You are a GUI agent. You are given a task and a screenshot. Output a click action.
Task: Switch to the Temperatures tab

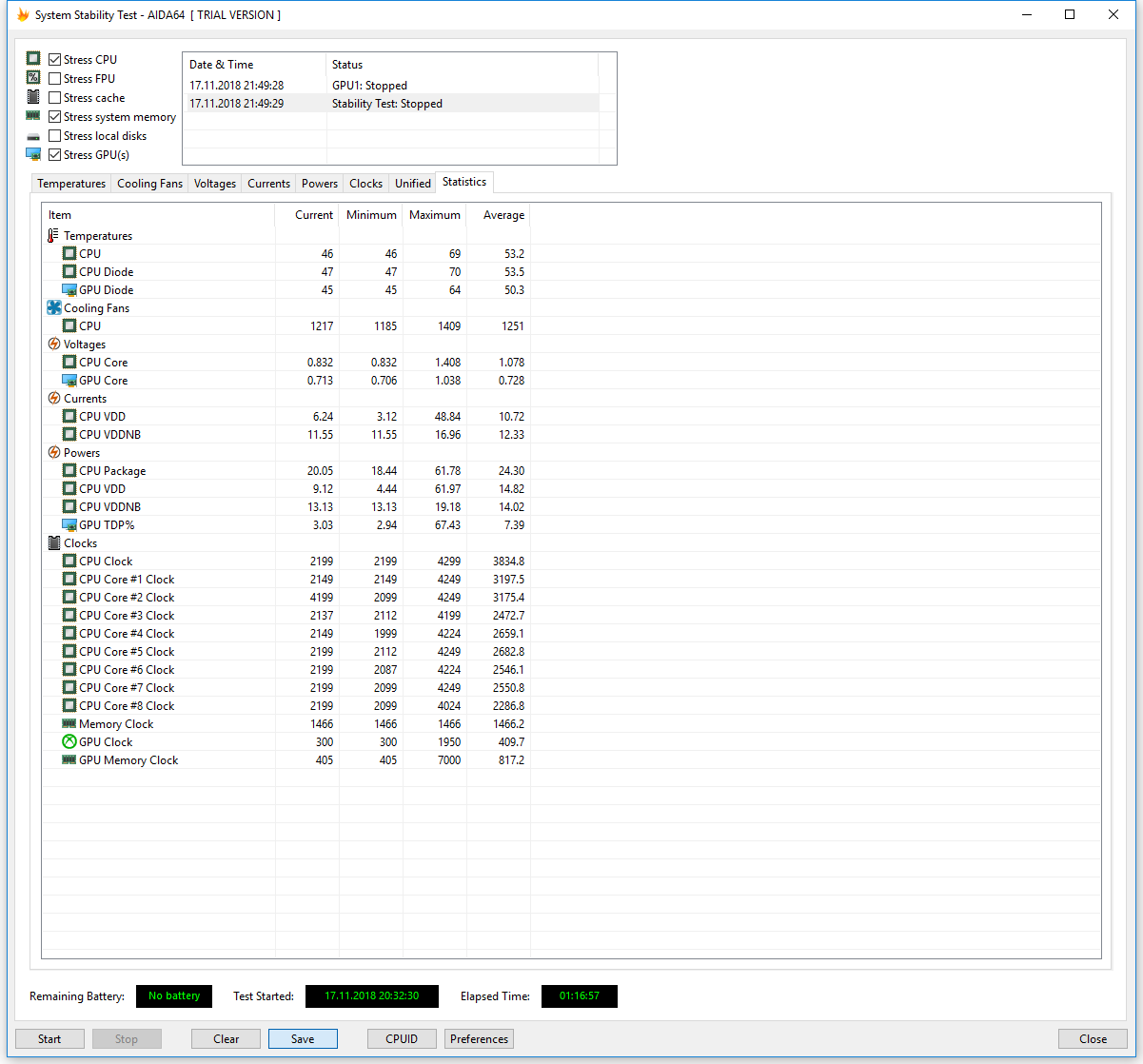tap(71, 184)
